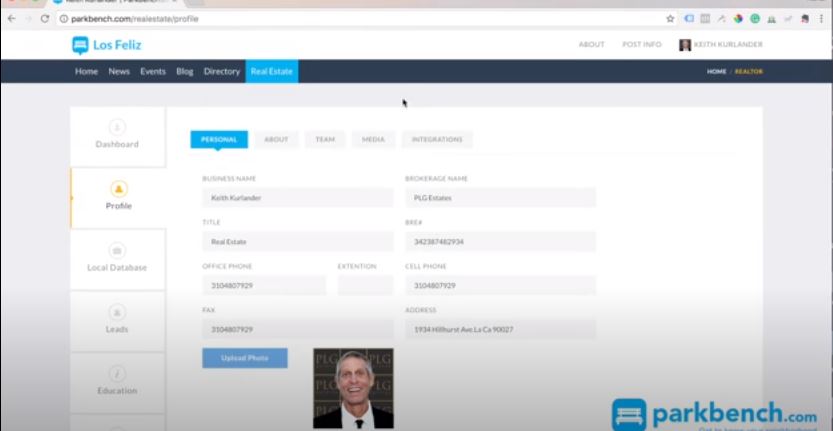833x431 pixels.
Task: Open Home in navigation bar
Action: click(87, 71)
